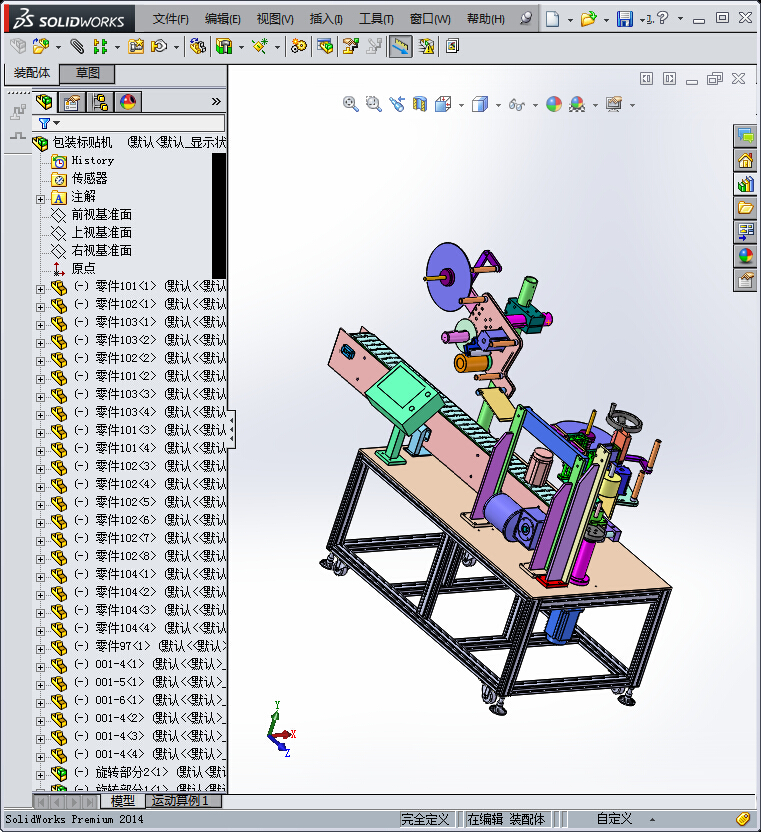Click the Apply Scene icon
761x832 pixels.
pyautogui.click(x=577, y=103)
